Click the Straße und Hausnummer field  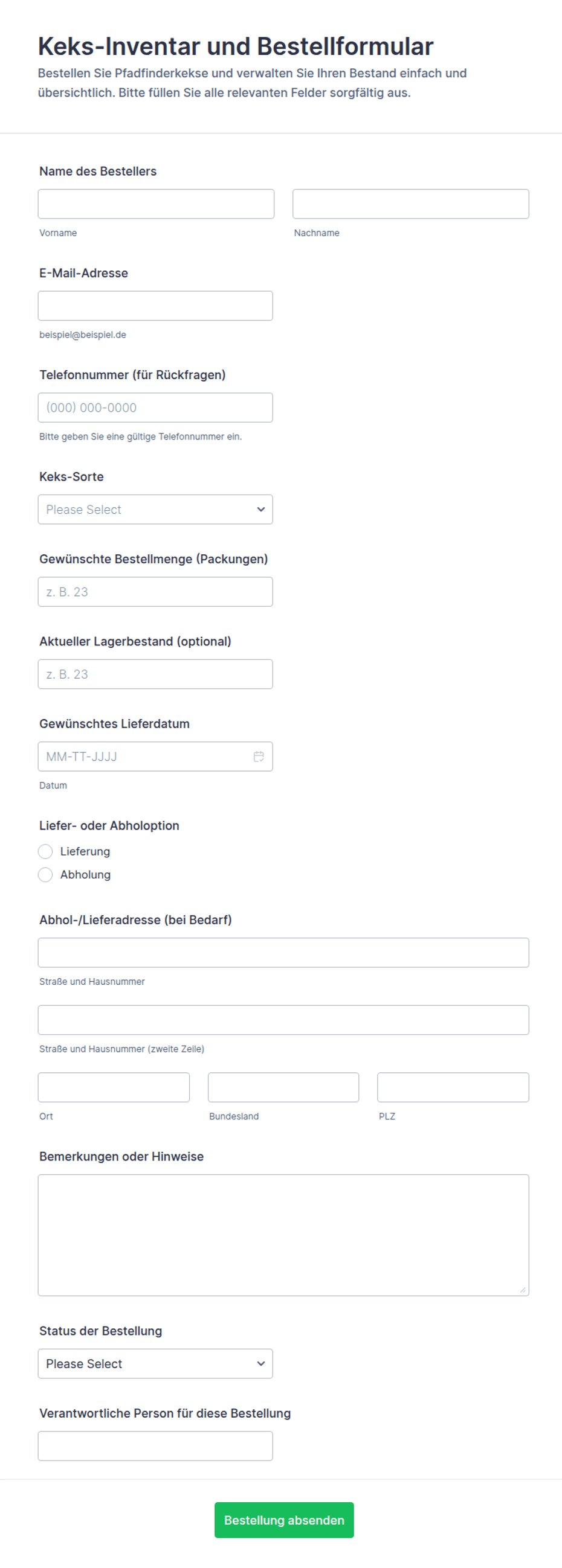[x=283, y=953]
